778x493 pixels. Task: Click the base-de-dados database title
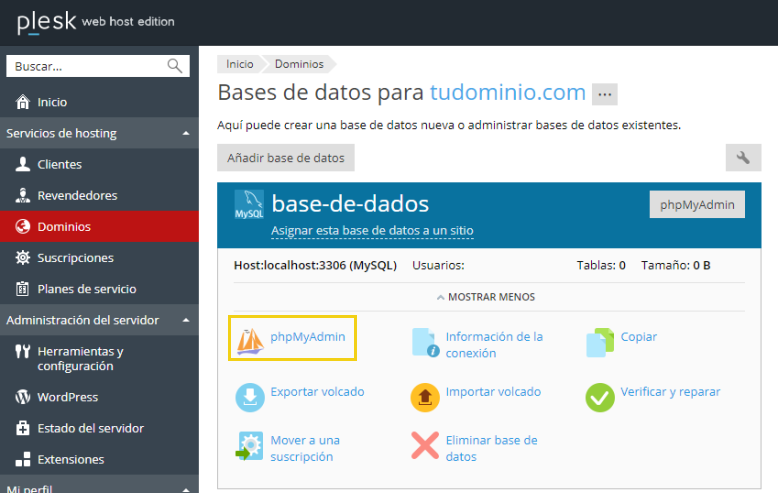coord(350,204)
